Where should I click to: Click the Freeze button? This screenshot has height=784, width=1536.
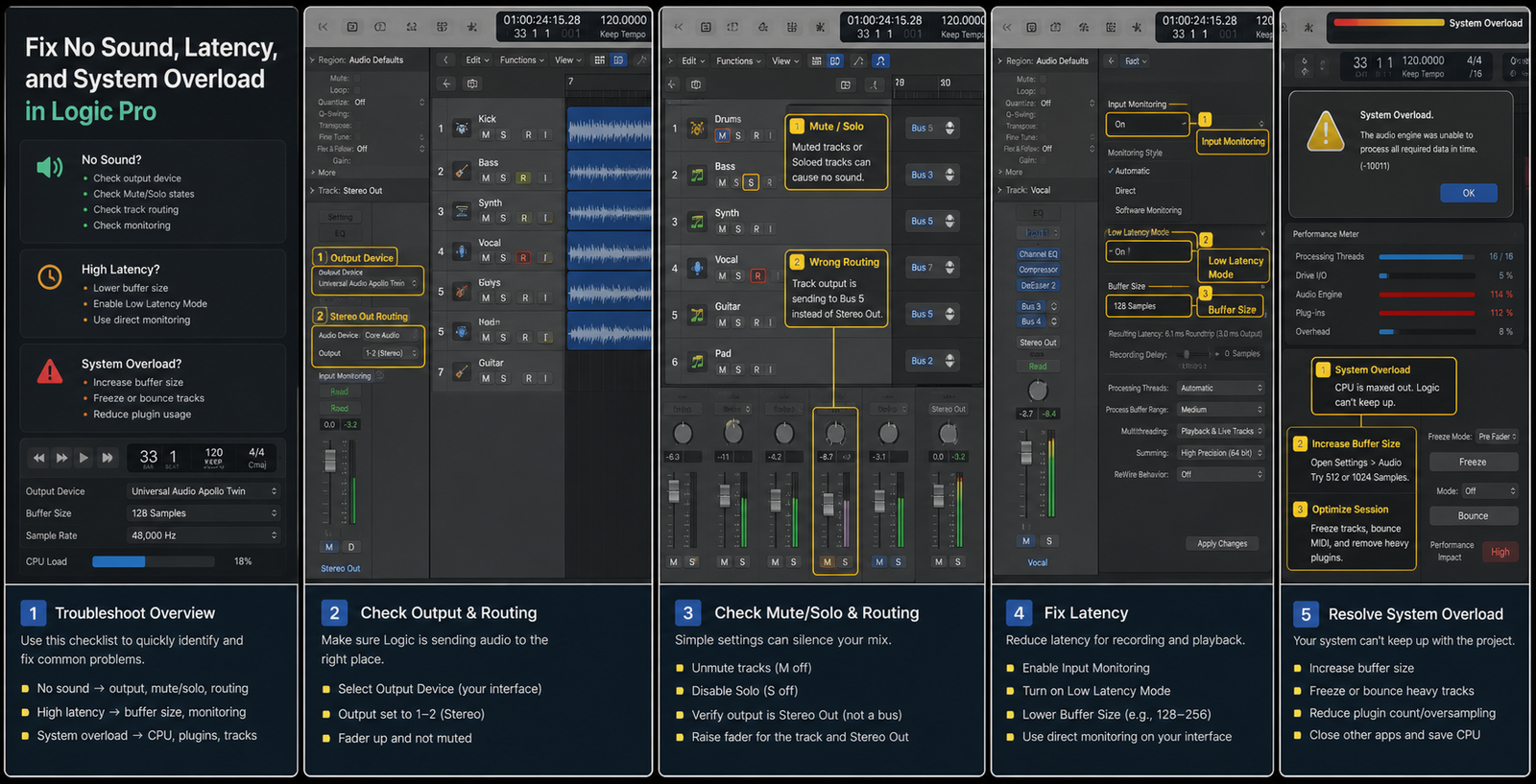point(1474,462)
